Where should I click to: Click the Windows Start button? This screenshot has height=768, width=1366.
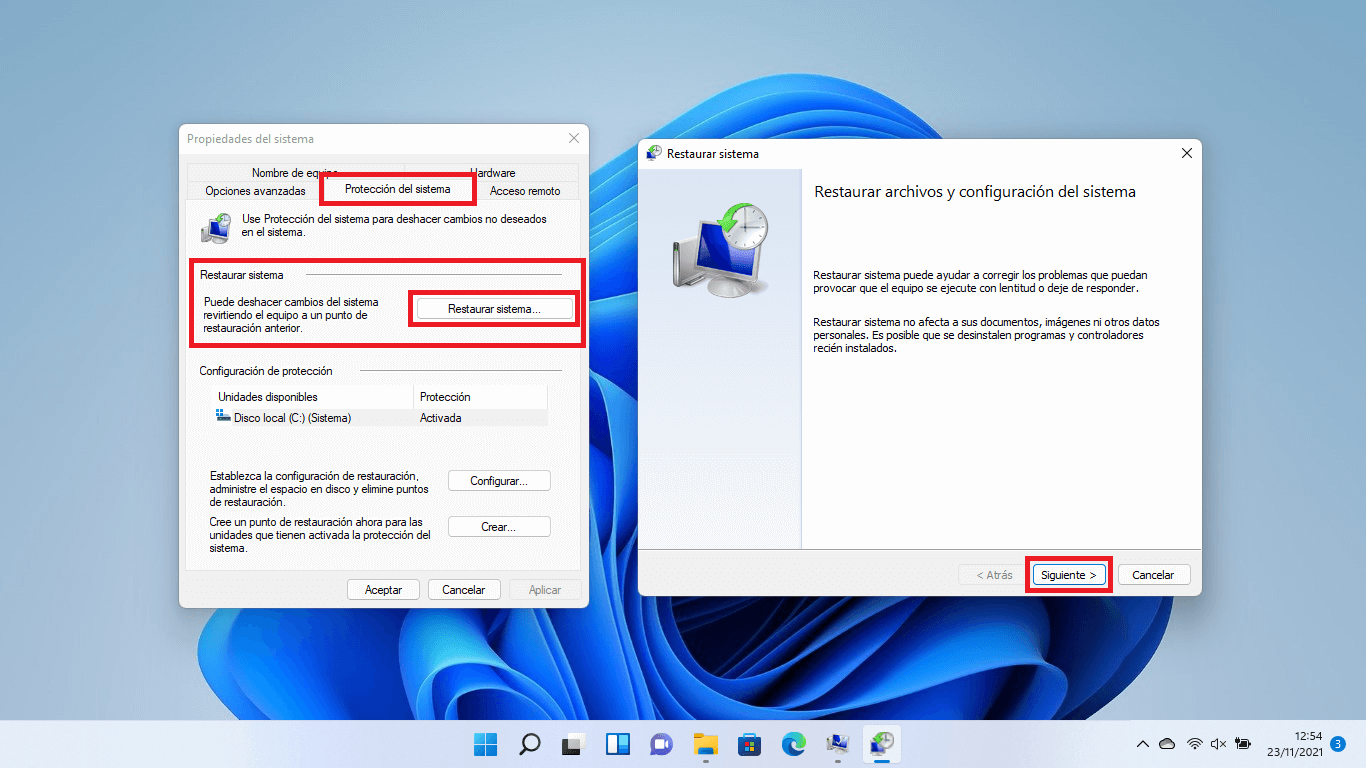click(485, 744)
